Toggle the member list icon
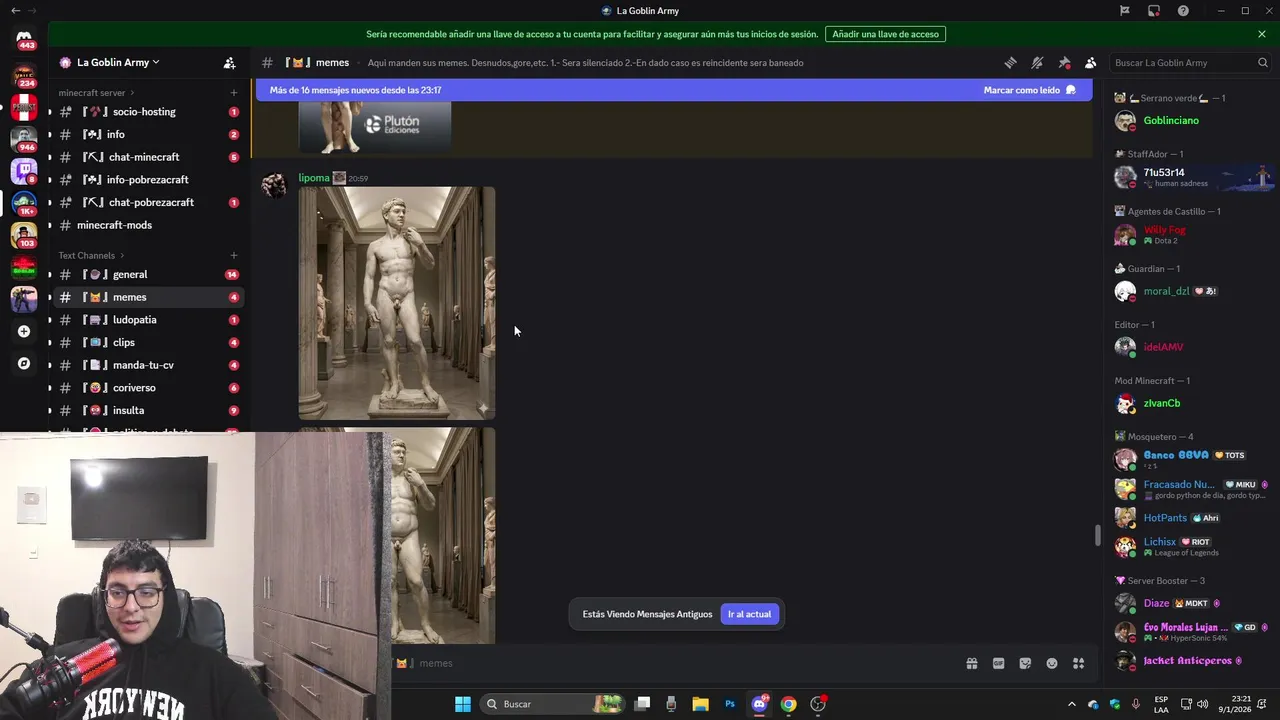The width and height of the screenshot is (1280, 720). pyautogui.click(x=1090, y=62)
